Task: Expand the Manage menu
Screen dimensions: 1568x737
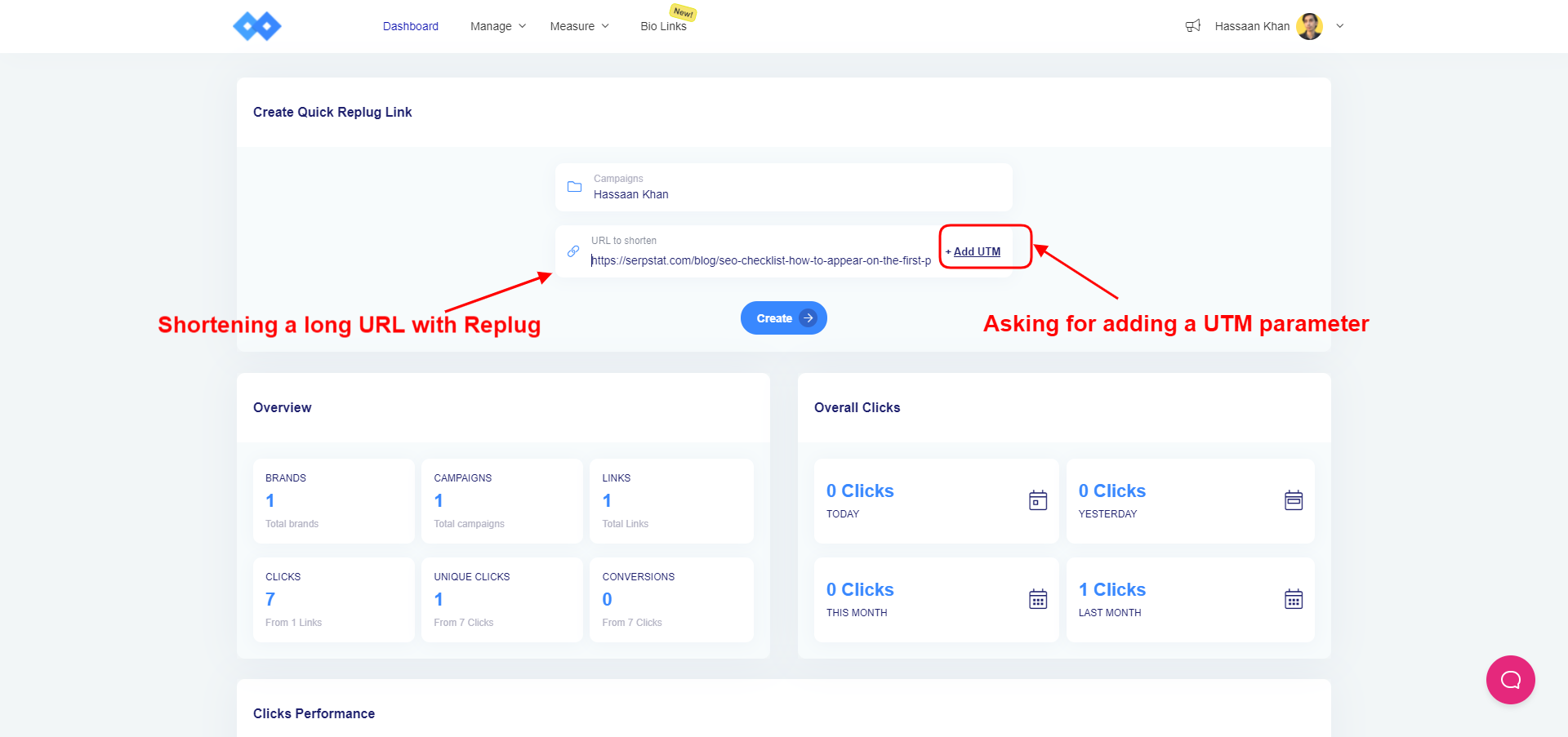Action: (x=498, y=26)
